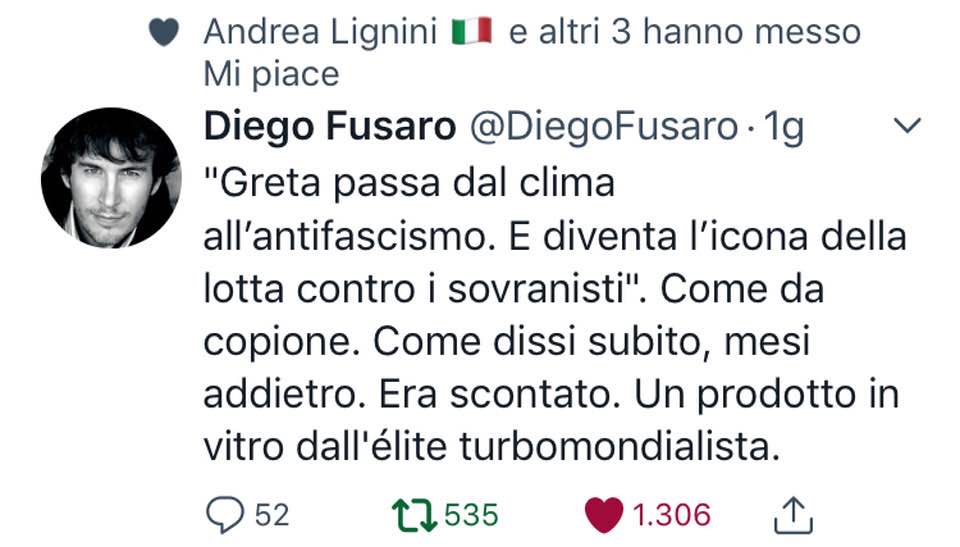
Task: Click "e altri 3 hanno messo" text
Action: click(684, 32)
